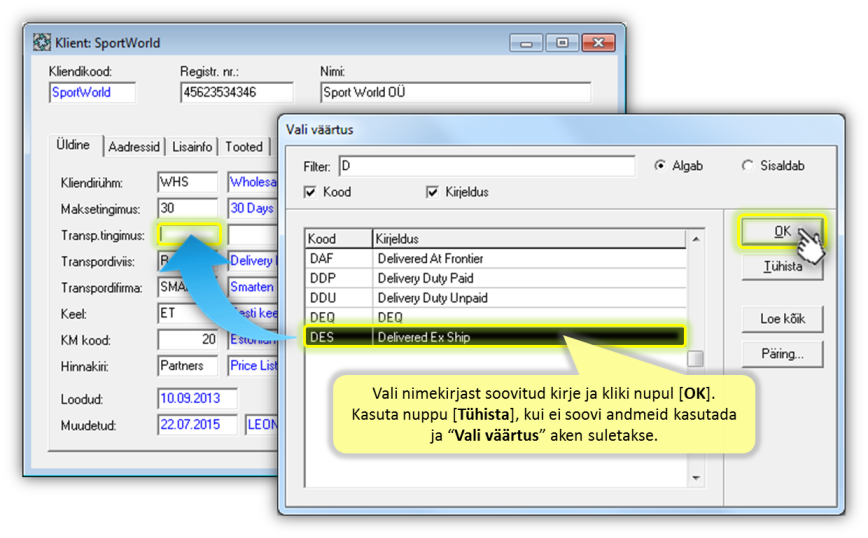This screenshot has height=538, width=868.
Task: Choose the Sisaldab radio option
Action: 747,166
